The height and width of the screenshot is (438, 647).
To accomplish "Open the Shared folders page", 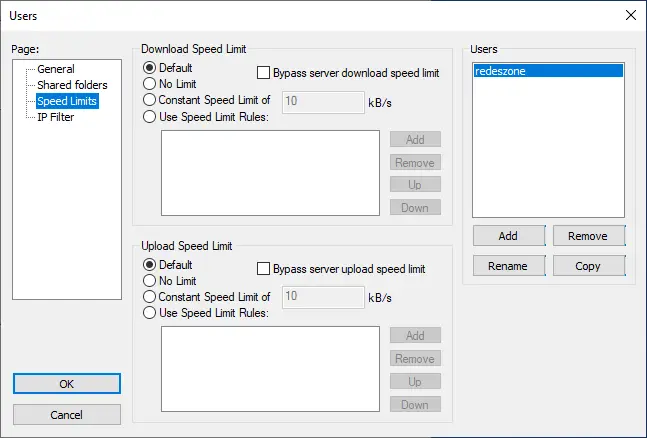I will (x=71, y=85).
